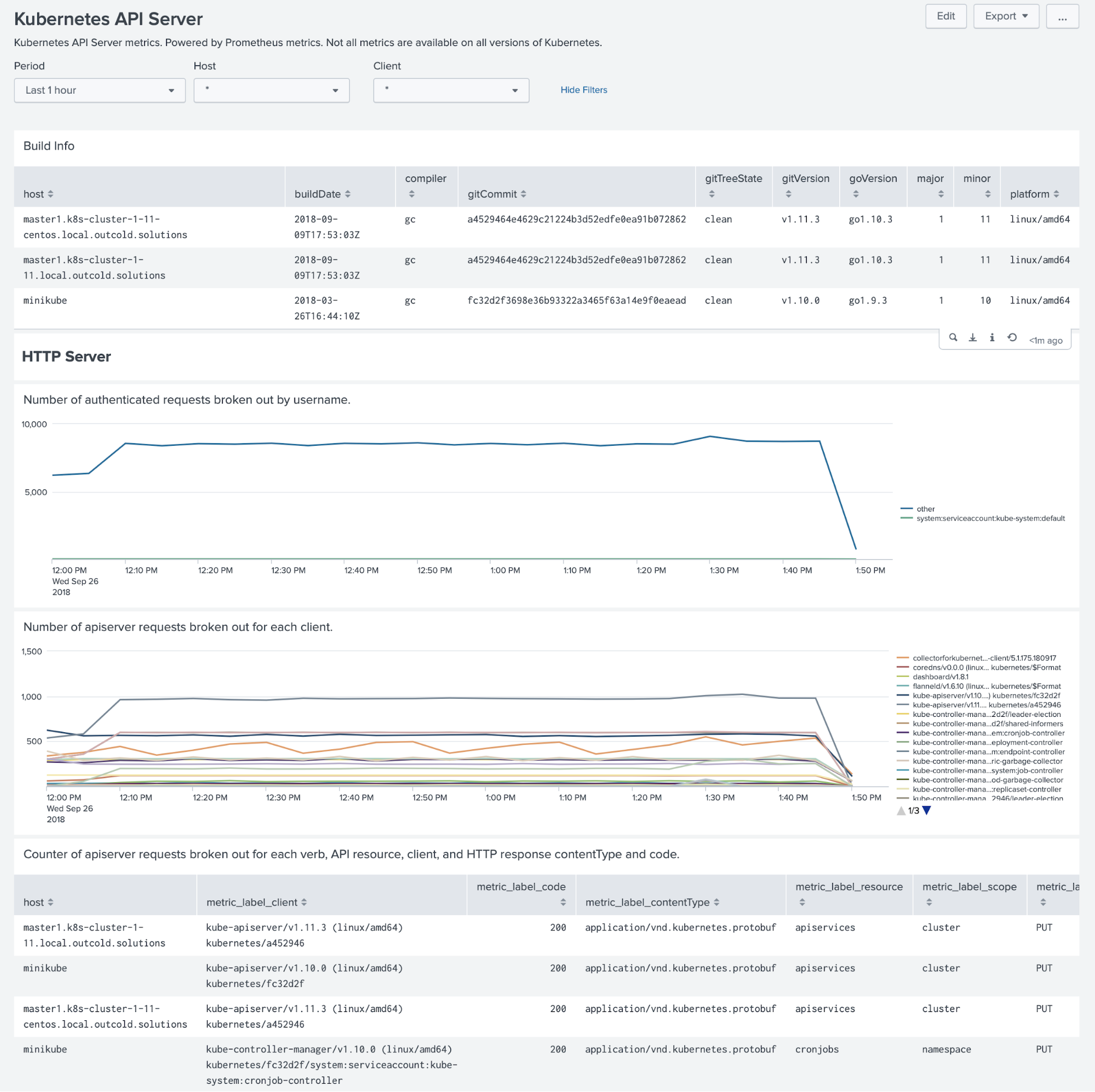Click kube-controller system:job-controller legend entry
Screen dimensions: 1095x1092
coord(980,771)
